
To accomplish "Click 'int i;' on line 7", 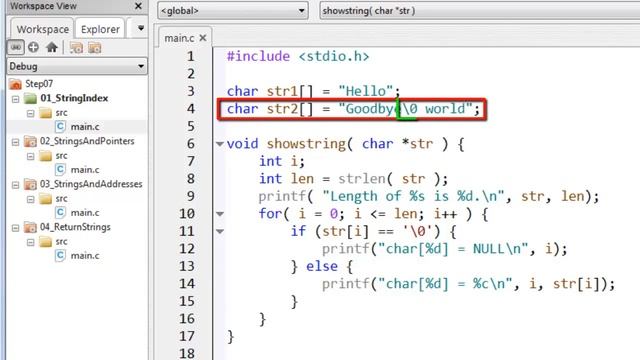I will tap(282, 161).
